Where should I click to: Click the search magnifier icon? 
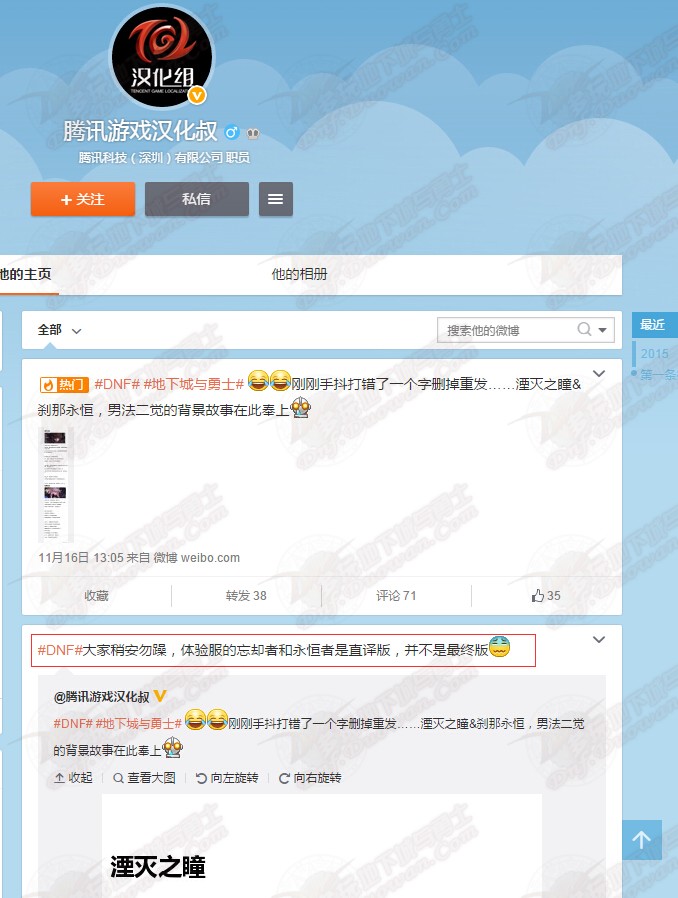tap(584, 329)
